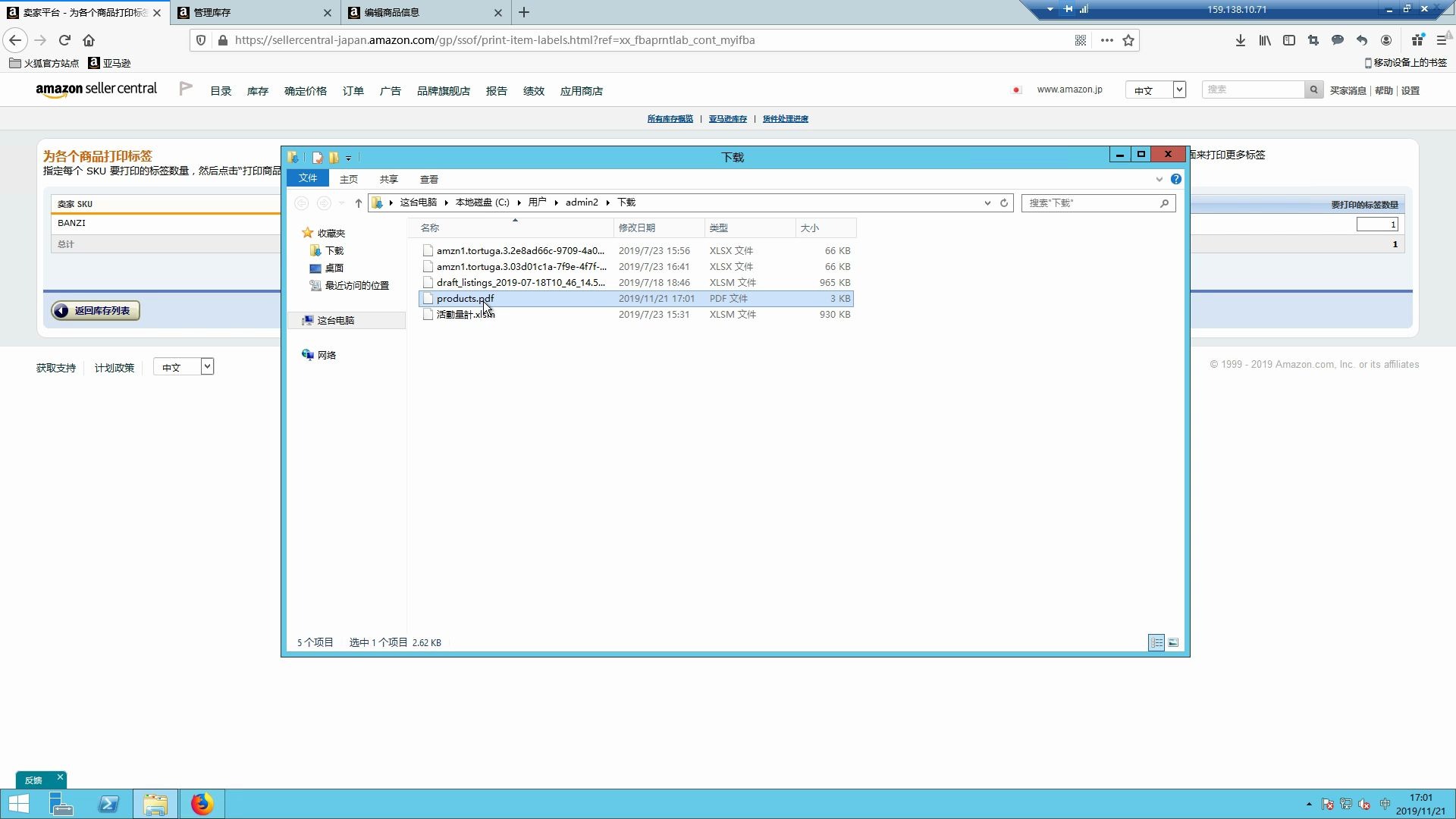
Task: Click 返回库存列表 button
Action: pyautogui.click(x=96, y=311)
